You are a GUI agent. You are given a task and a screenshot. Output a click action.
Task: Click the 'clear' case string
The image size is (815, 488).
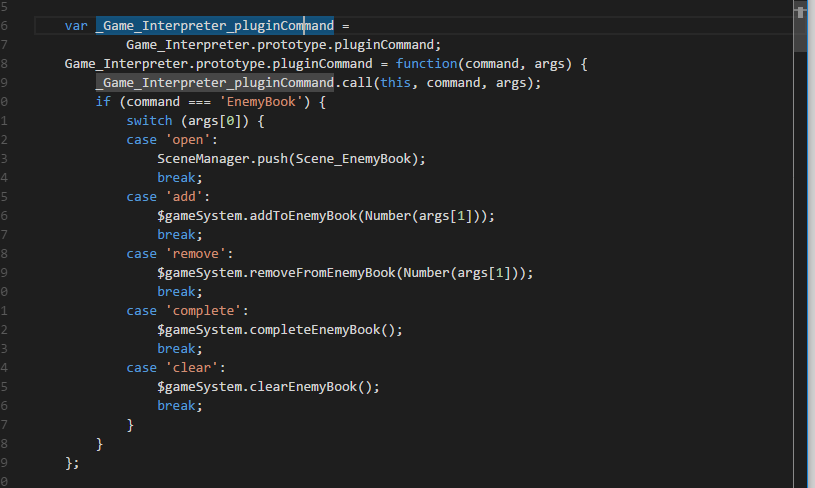point(192,368)
